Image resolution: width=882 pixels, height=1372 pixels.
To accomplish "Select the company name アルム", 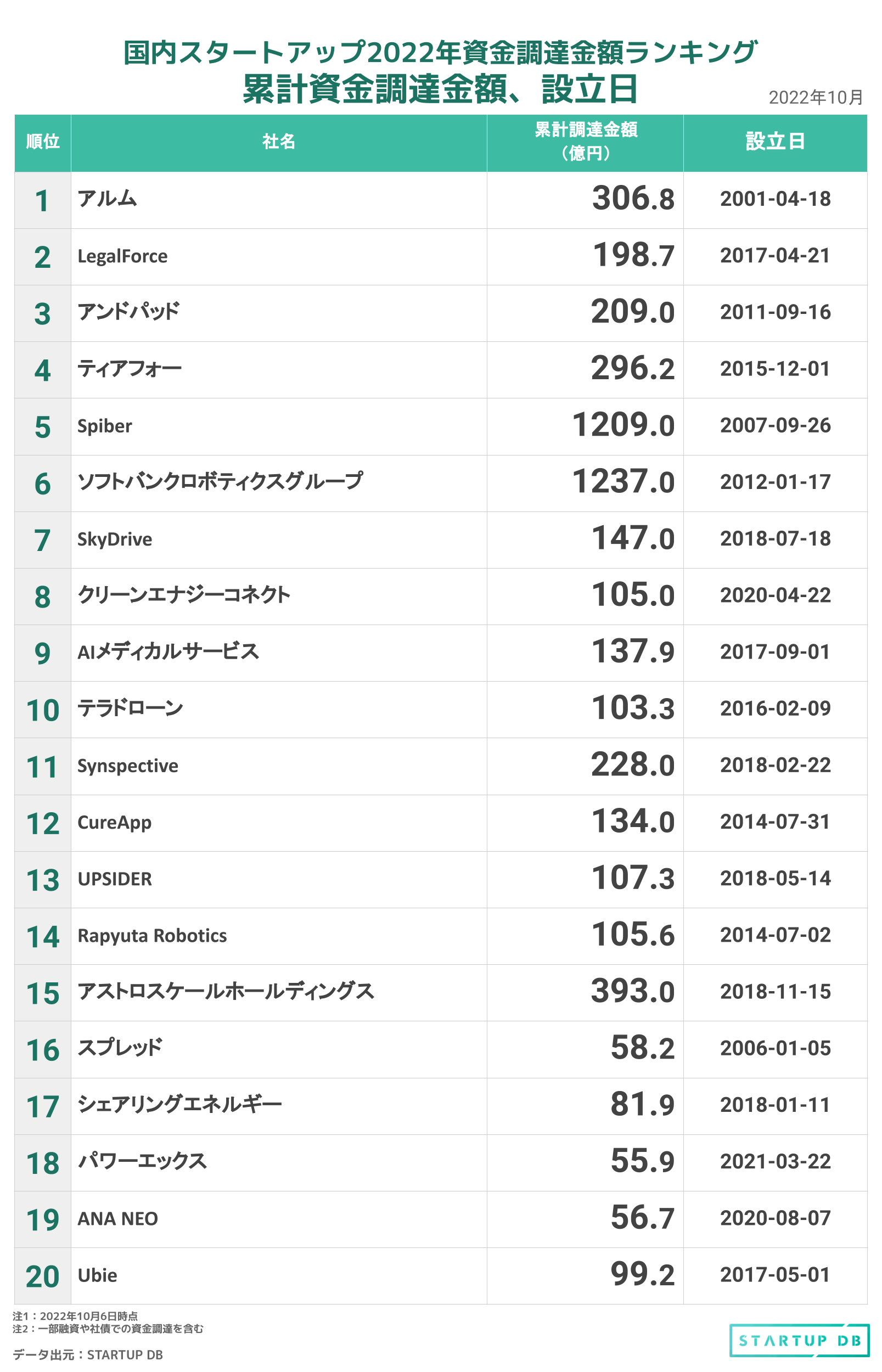I will (x=107, y=199).
